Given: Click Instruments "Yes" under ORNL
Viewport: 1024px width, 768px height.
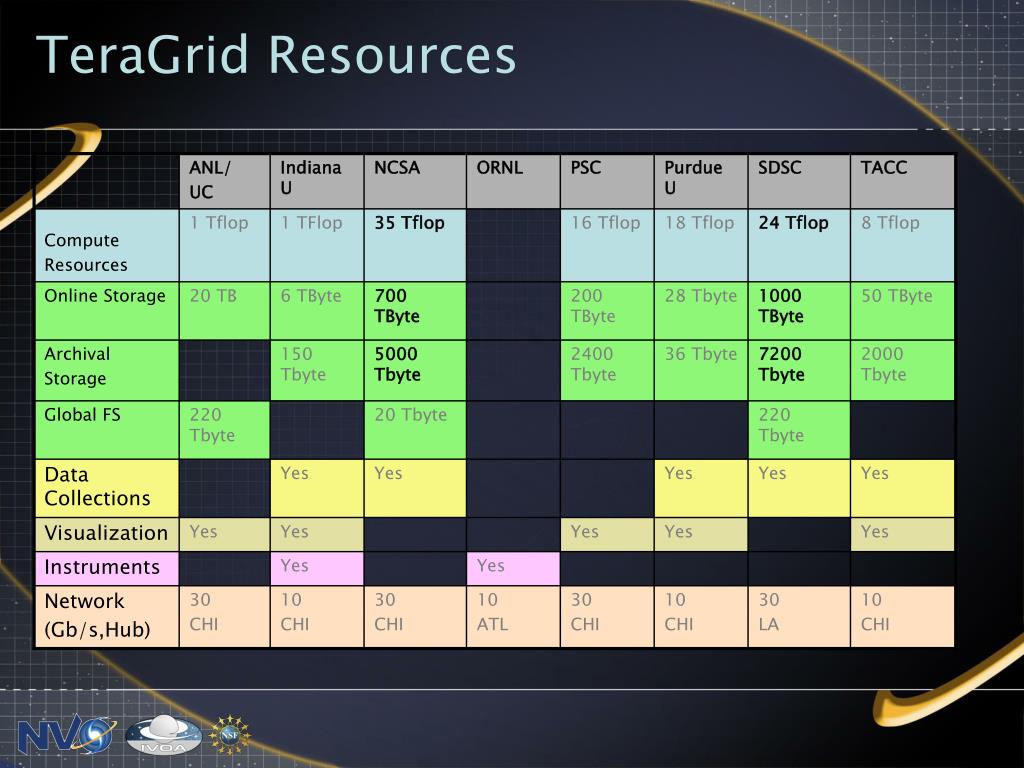Looking at the screenshot, I should tap(513, 568).
